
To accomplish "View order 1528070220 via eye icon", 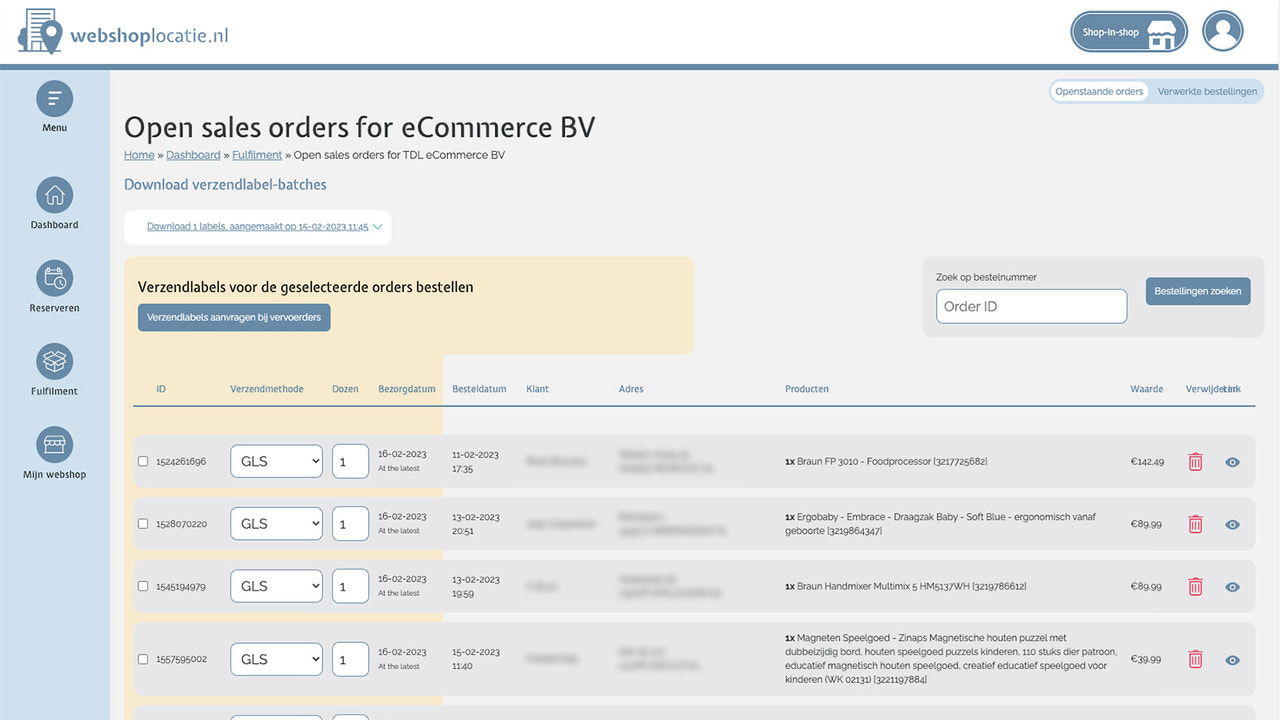I will click(x=1233, y=524).
